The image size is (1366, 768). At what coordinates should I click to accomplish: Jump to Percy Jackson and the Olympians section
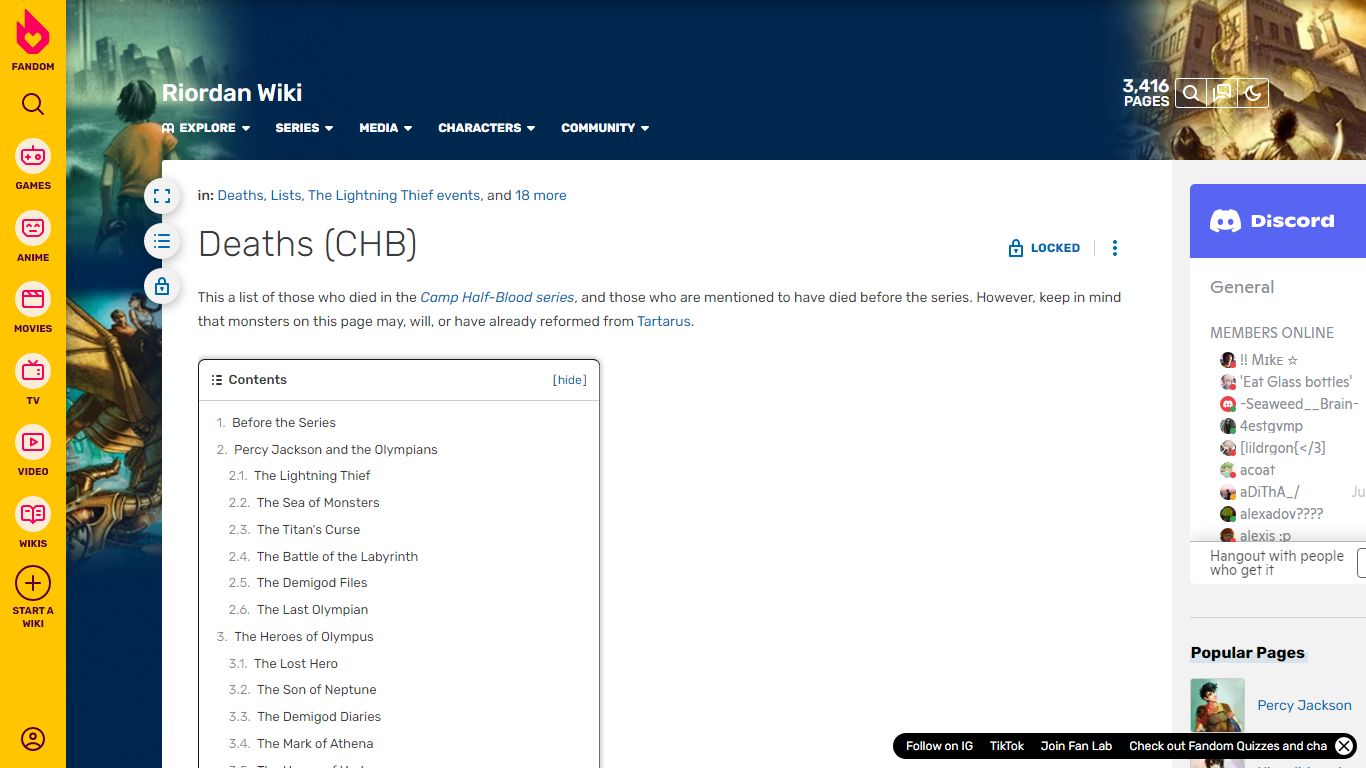pos(336,449)
